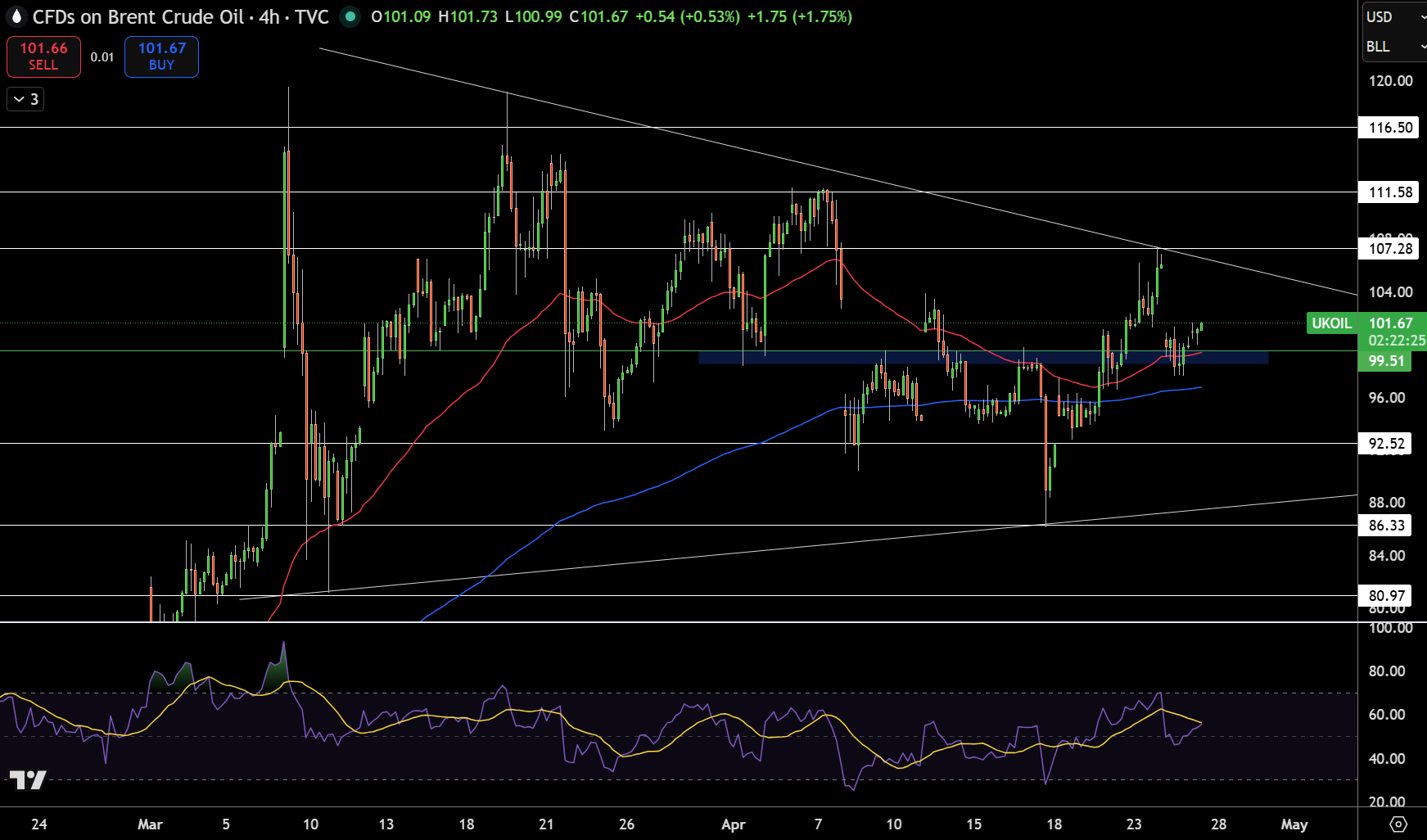Click the 111.58 price label
The height and width of the screenshot is (840, 1427).
(1389, 192)
